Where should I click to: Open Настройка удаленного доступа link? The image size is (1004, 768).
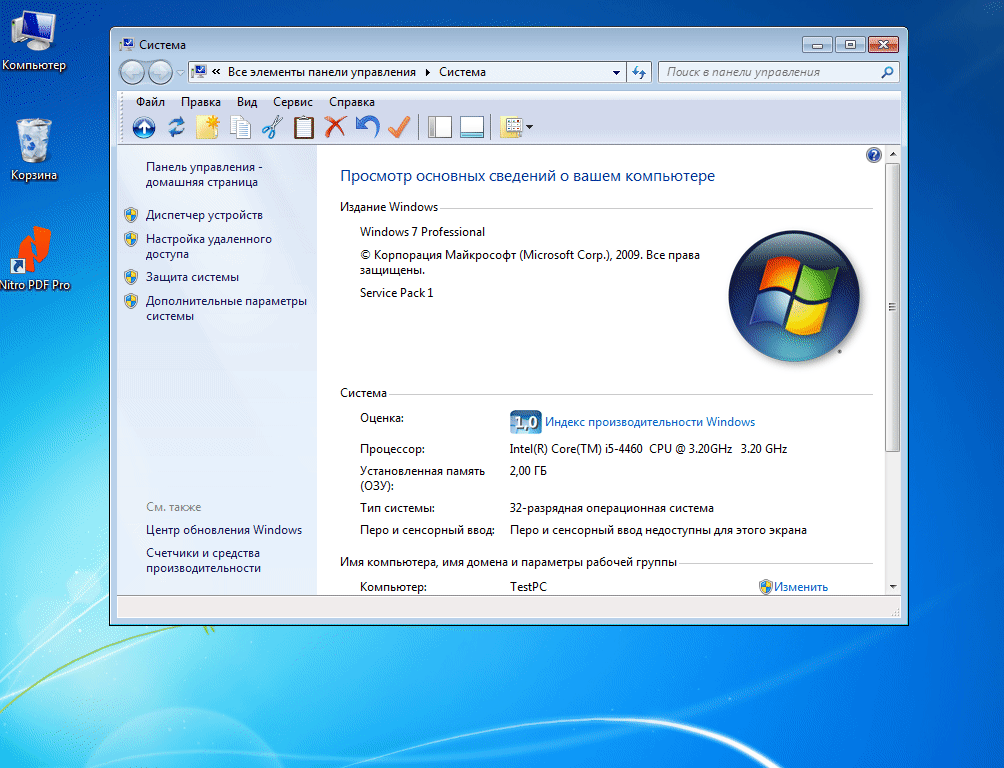tap(209, 246)
